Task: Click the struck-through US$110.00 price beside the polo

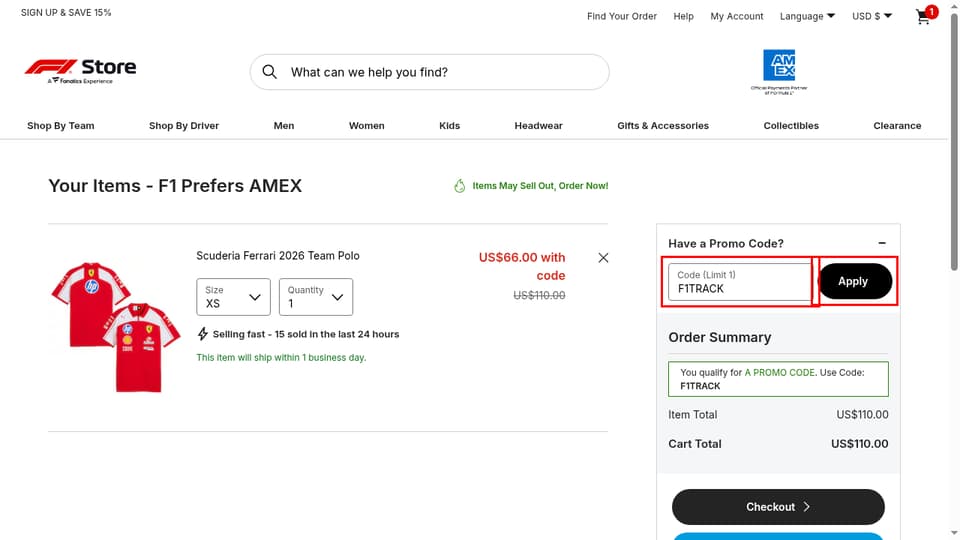Action: coord(539,295)
